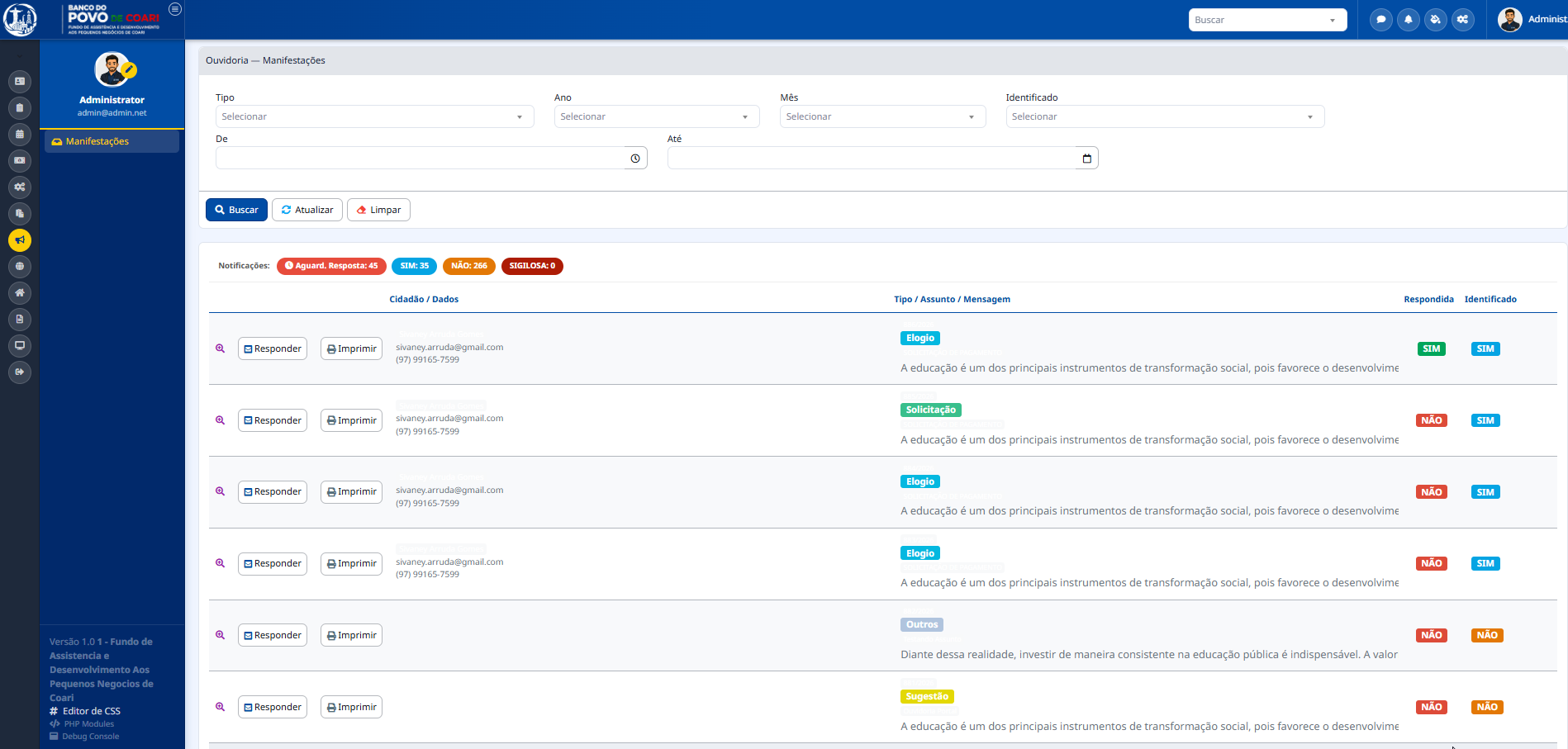This screenshot has height=749, width=1568.
Task: Open the Mês dropdown
Action: pyautogui.click(x=882, y=116)
